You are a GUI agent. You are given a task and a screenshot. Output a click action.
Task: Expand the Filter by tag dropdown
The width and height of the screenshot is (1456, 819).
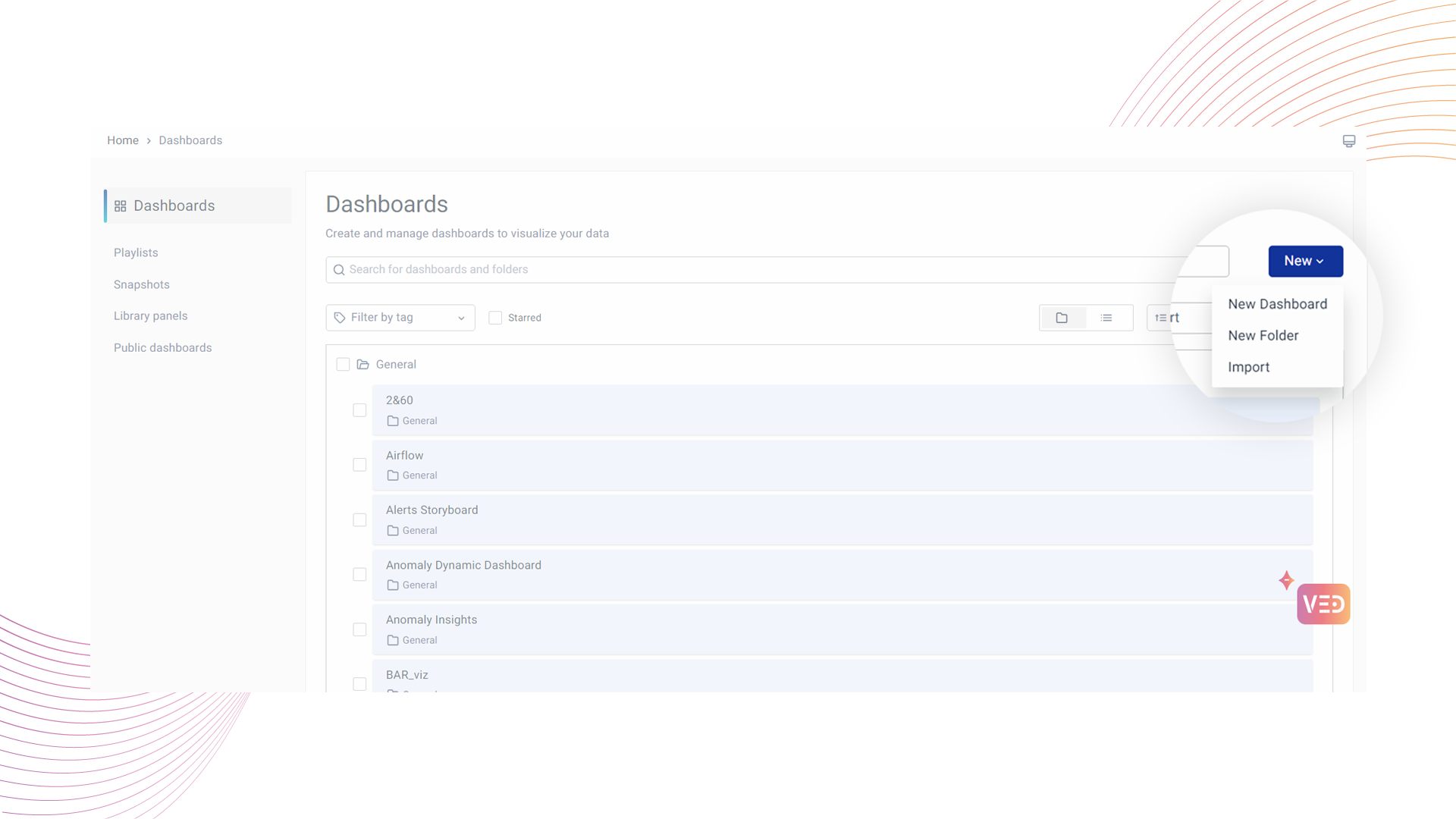tap(400, 318)
